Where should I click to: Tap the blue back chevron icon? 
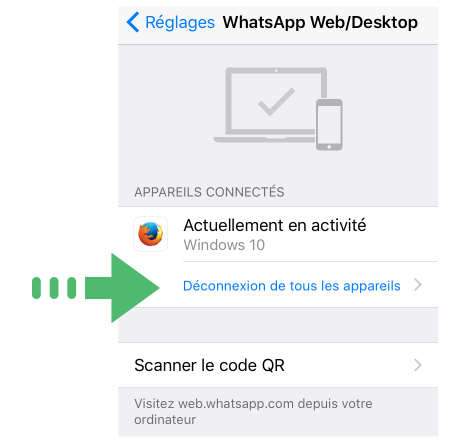pyautogui.click(x=133, y=22)
